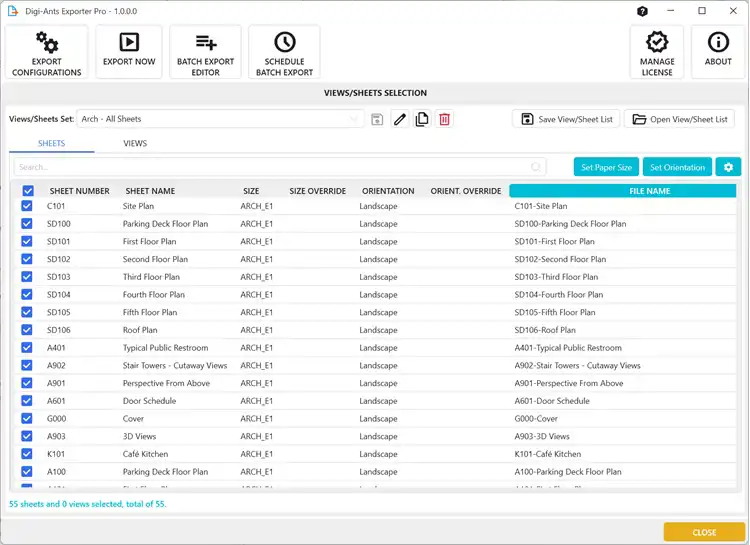Screen dimensions: 750x545
Task: Click the SIZE OVERRIDE column header
Action: [318, 191]
